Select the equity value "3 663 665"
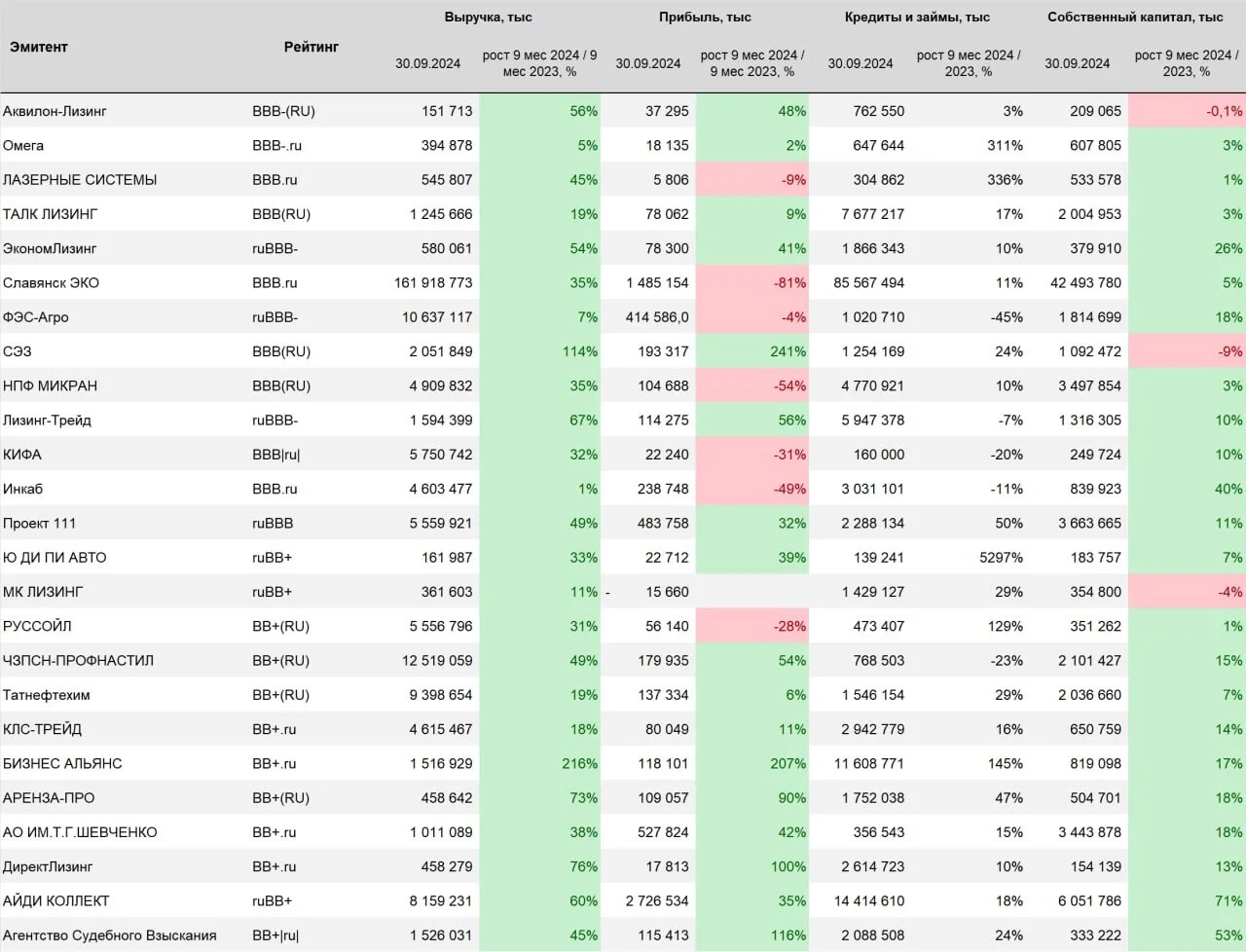The width and height of the screenshot is (1246, 952). coord(1090,523)
